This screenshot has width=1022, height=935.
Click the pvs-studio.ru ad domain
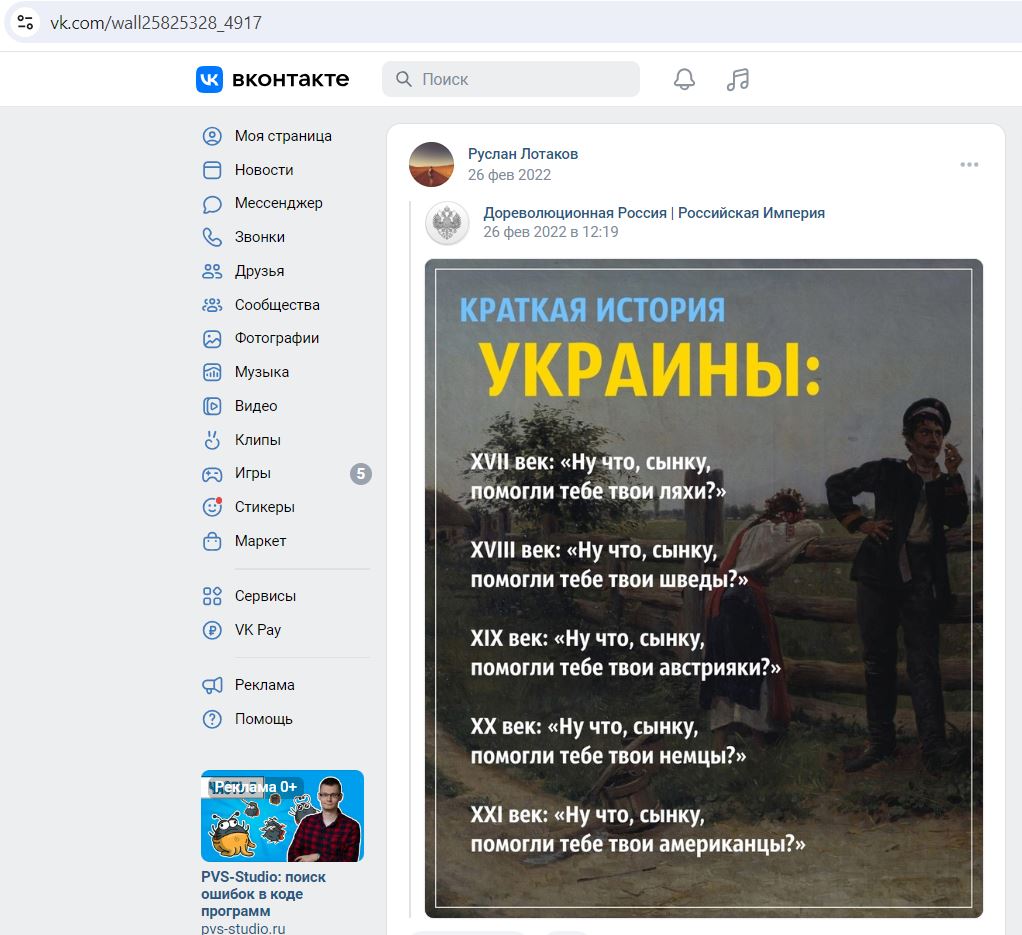[243, 928]
